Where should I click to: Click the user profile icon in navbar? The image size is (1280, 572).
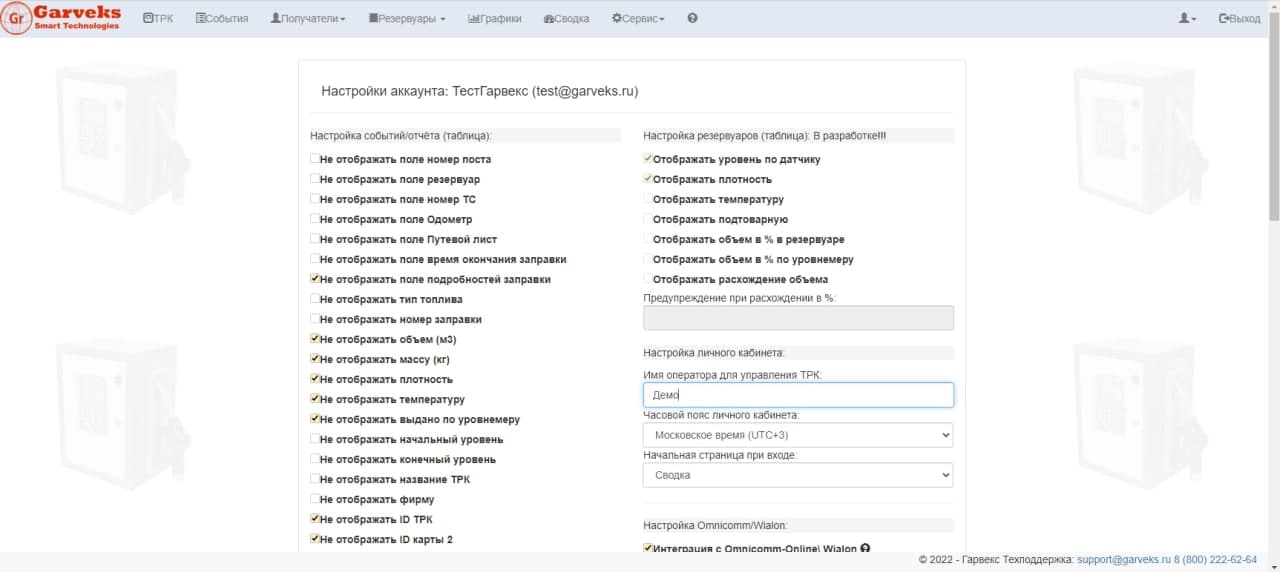[1187, 18]
